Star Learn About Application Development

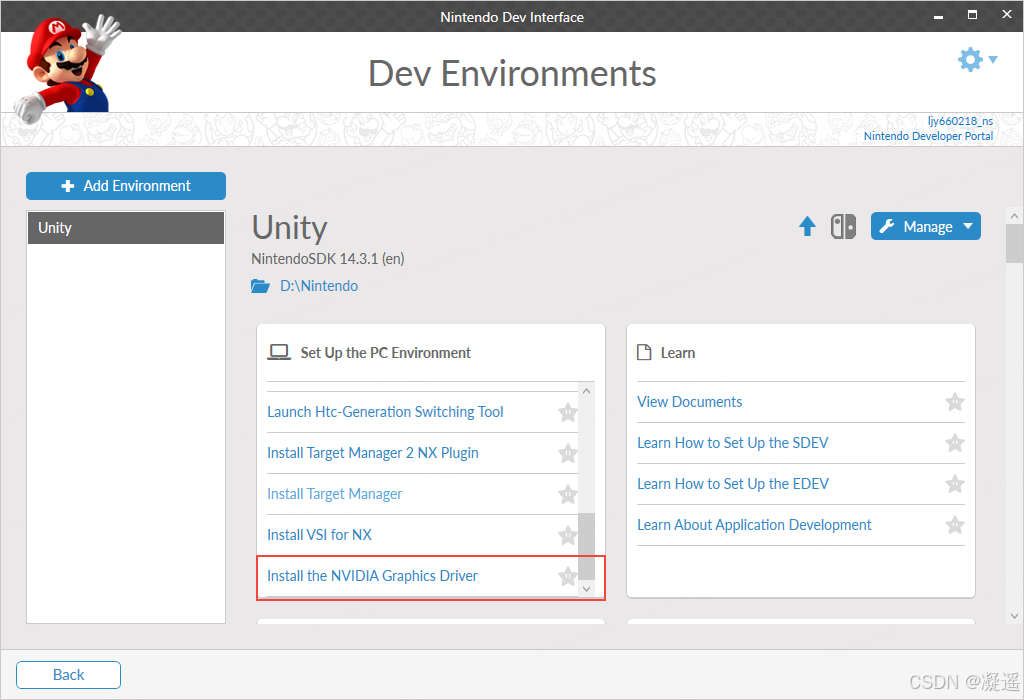tap(955, 525)
